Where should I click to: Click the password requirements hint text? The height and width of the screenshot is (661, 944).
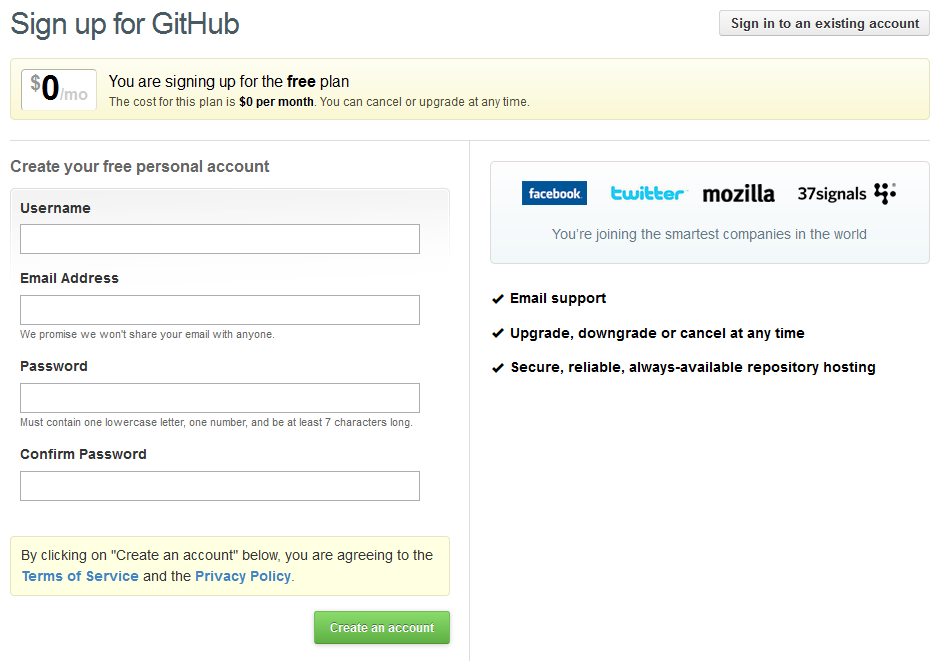pos(216,423)
